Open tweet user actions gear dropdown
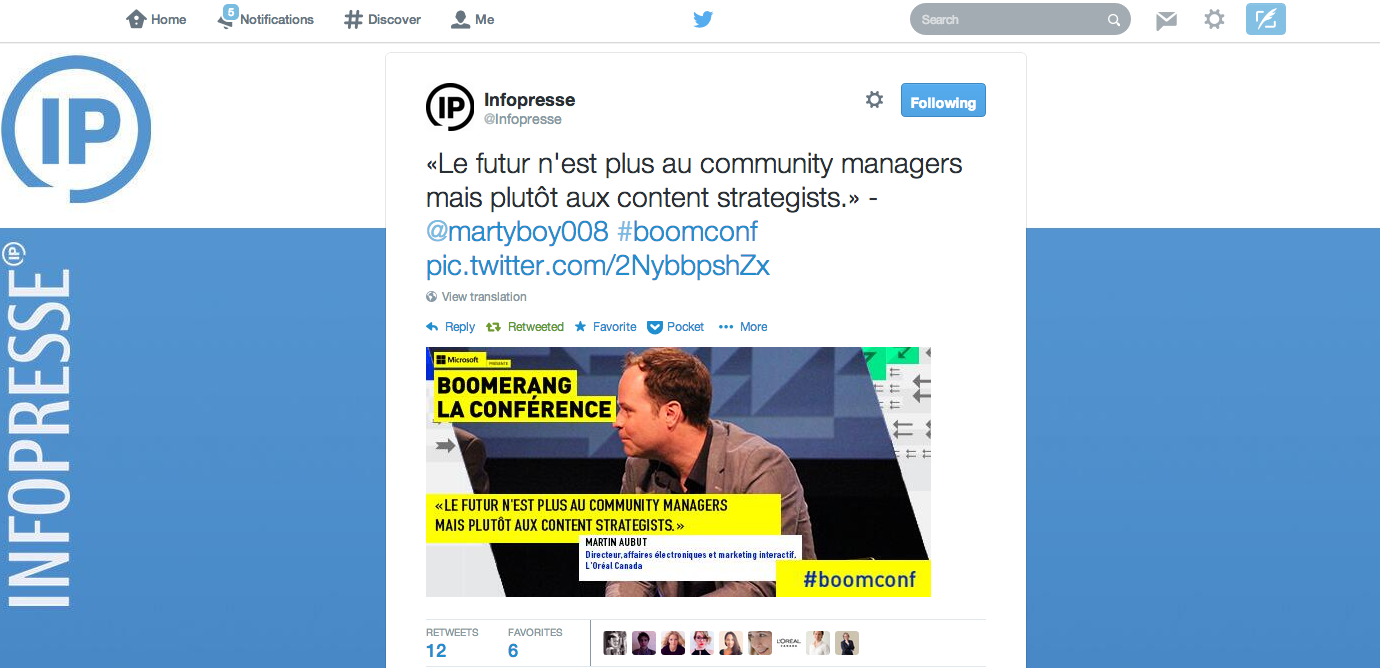 tap(874, 100)
